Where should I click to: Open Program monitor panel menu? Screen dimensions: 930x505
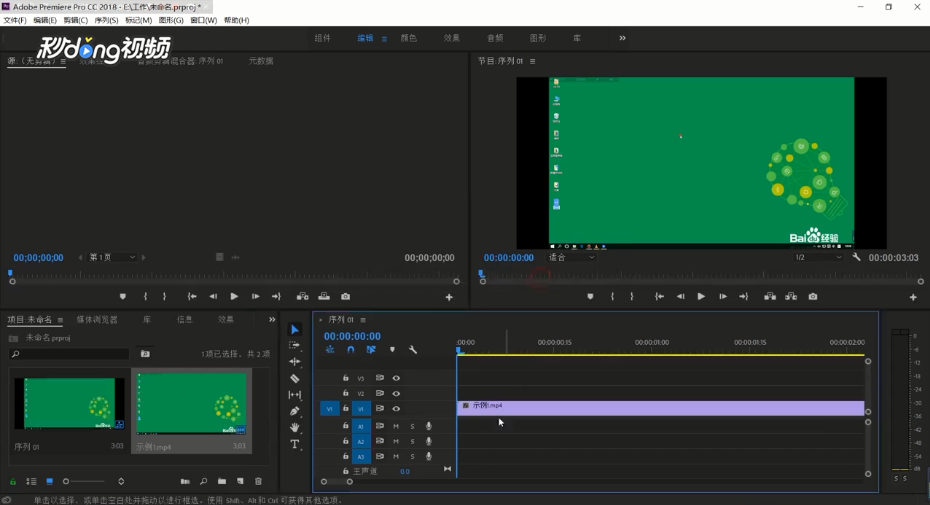click(533, 61)
